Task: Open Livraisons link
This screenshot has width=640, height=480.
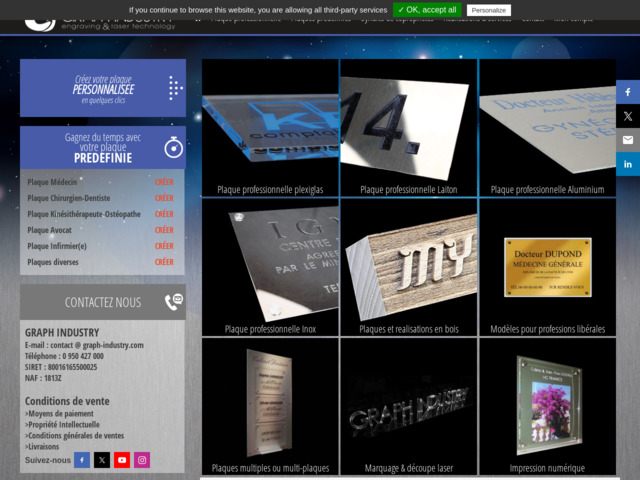Action: coord(42,447)
